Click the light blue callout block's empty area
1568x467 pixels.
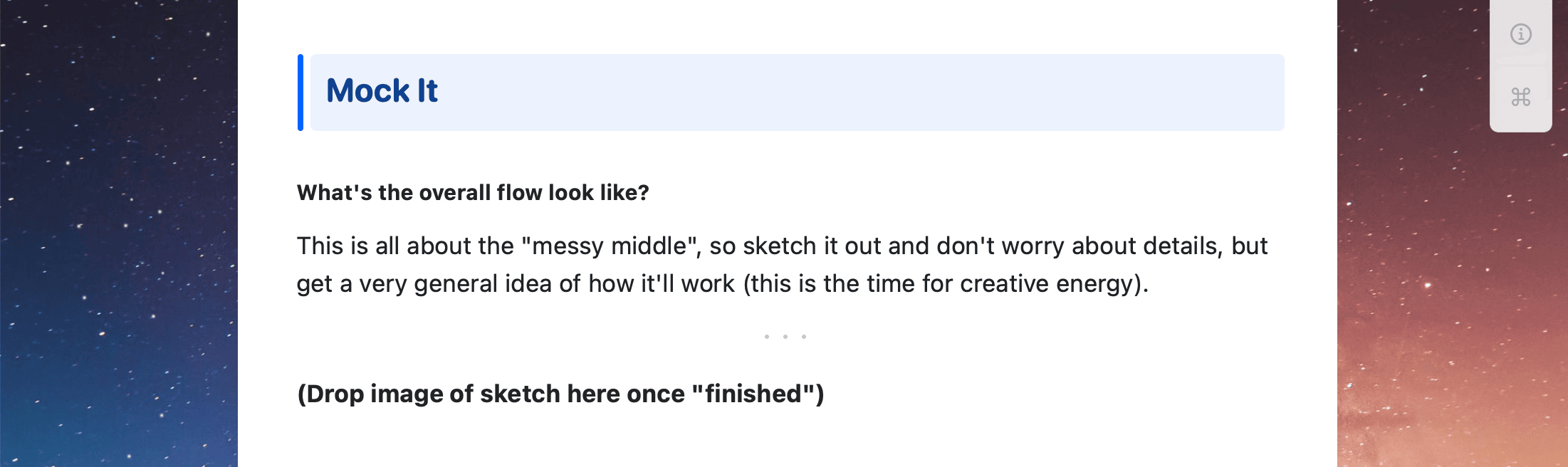(854, 93)
